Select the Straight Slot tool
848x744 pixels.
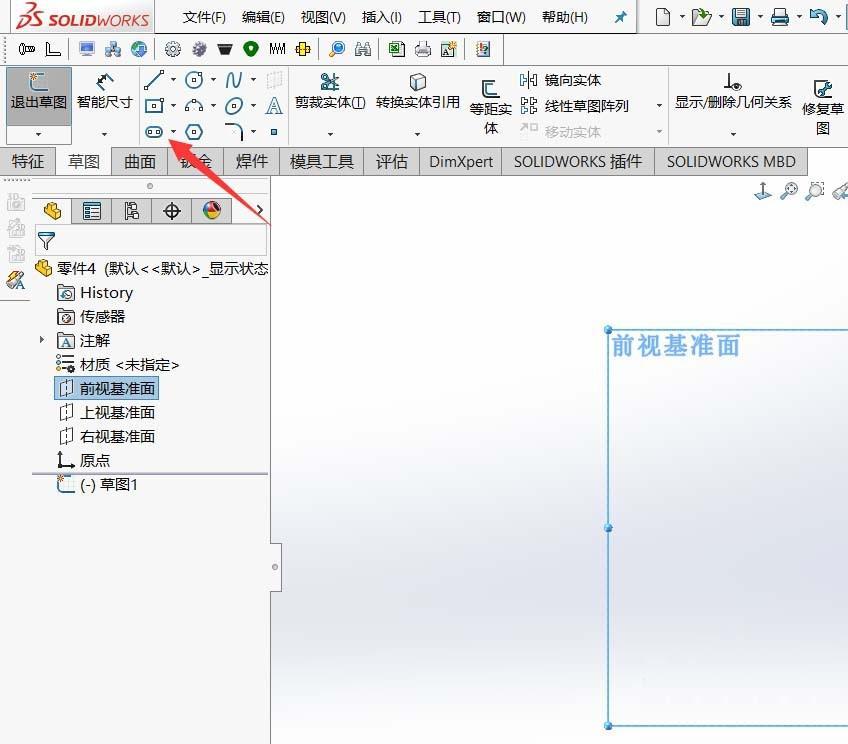(x=154, y=131)
